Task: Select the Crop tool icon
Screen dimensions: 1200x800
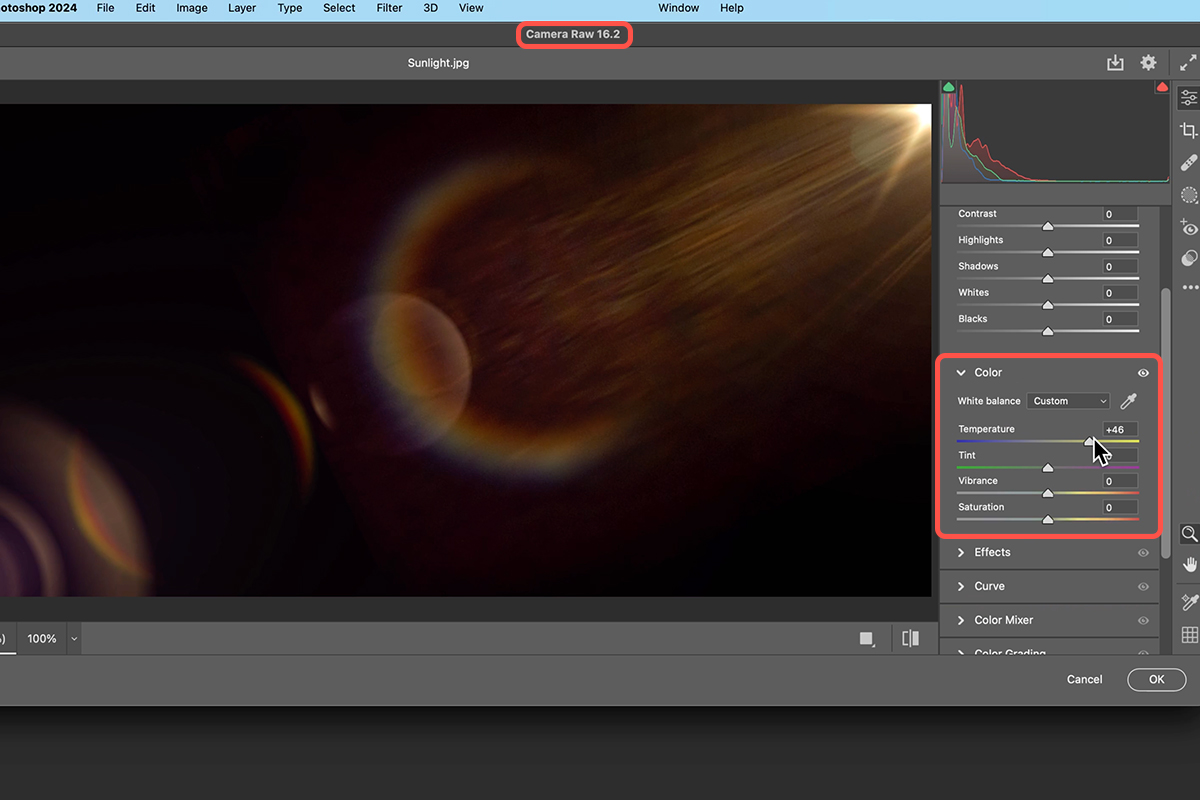Action: click(x=1188, y=130)
